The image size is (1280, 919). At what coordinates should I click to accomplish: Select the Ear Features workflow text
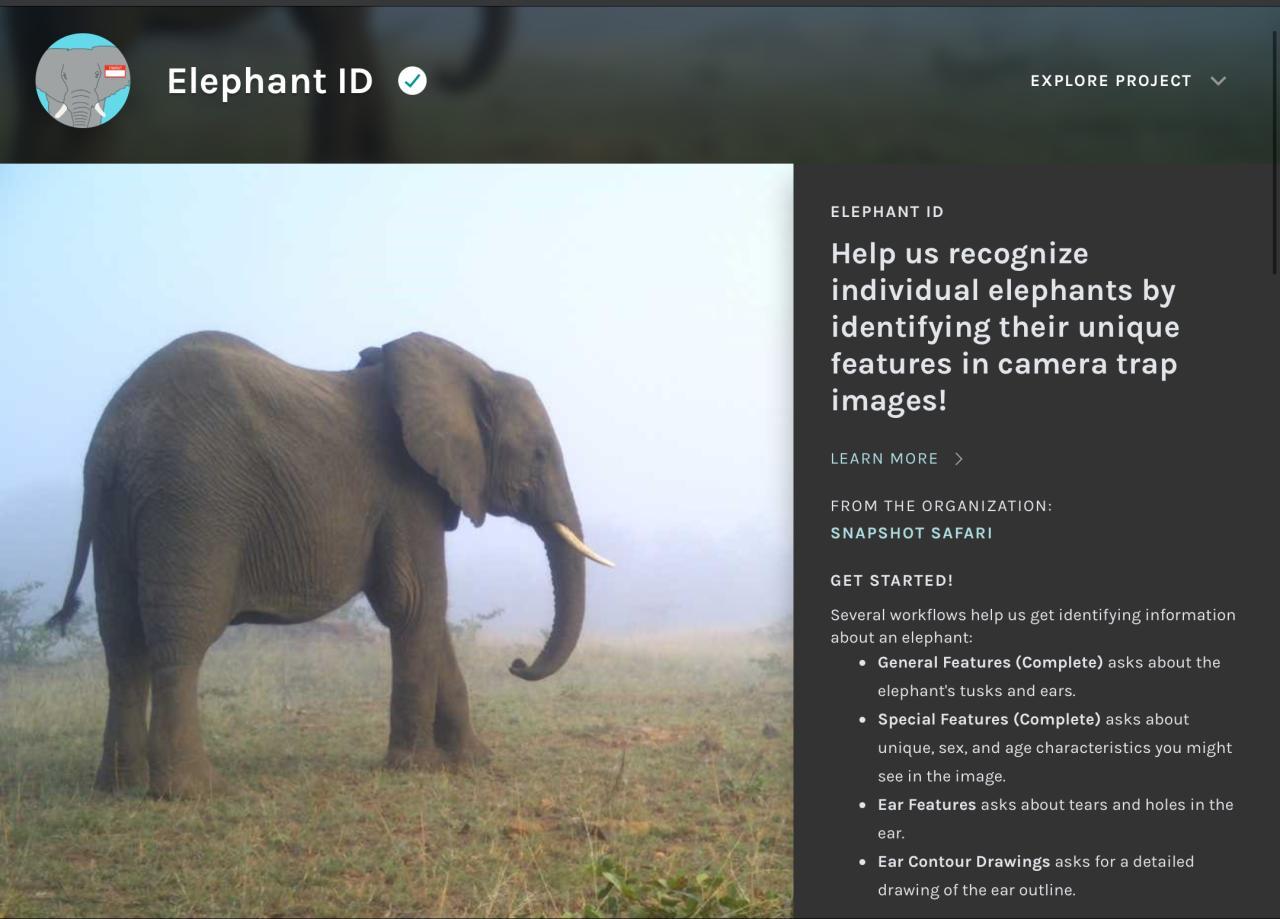click(927, 804)
